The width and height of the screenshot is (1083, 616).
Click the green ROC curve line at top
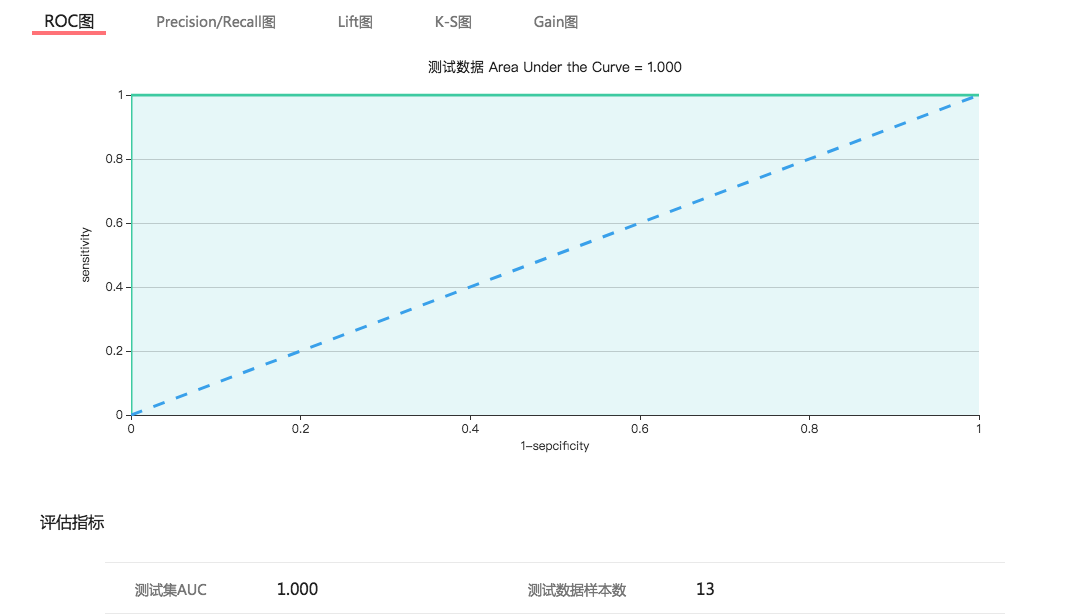click(x=555, y=95)
